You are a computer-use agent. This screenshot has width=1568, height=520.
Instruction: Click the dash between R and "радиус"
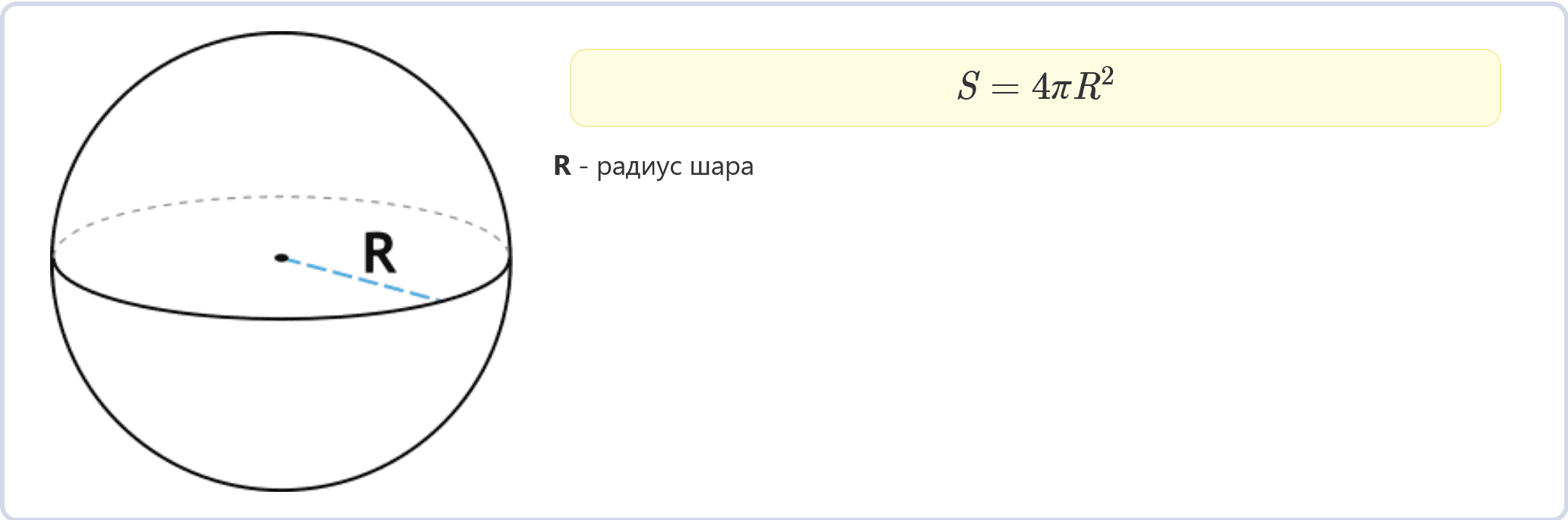point(583,168)
